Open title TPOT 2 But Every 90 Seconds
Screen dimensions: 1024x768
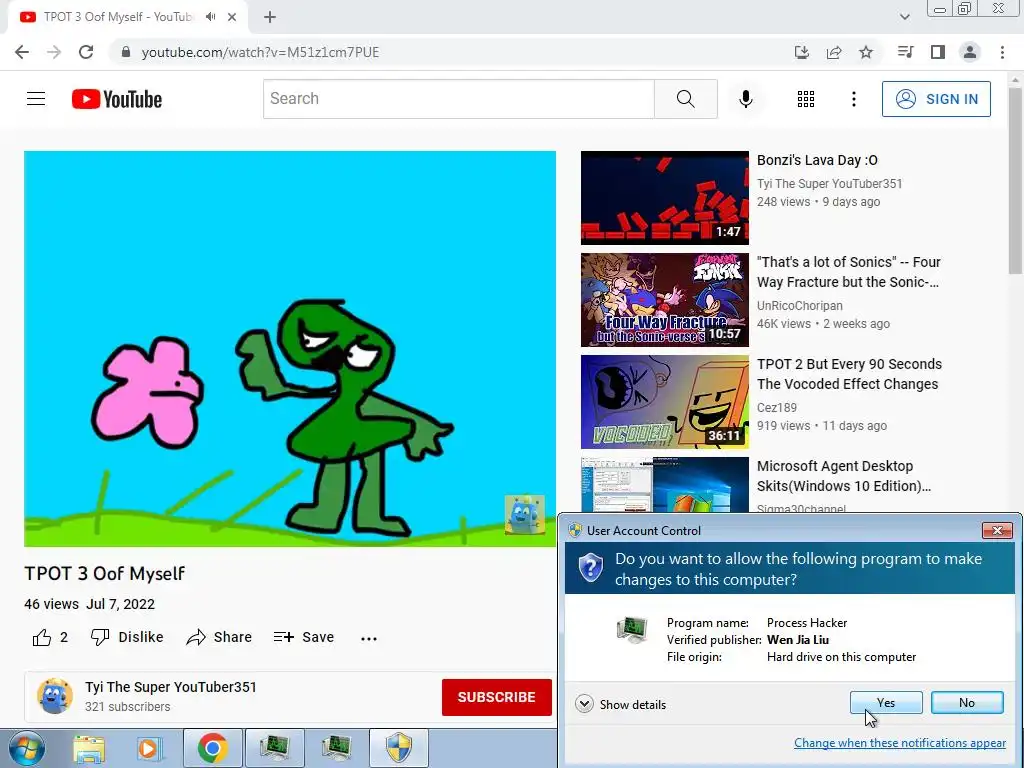coord(849,374)
